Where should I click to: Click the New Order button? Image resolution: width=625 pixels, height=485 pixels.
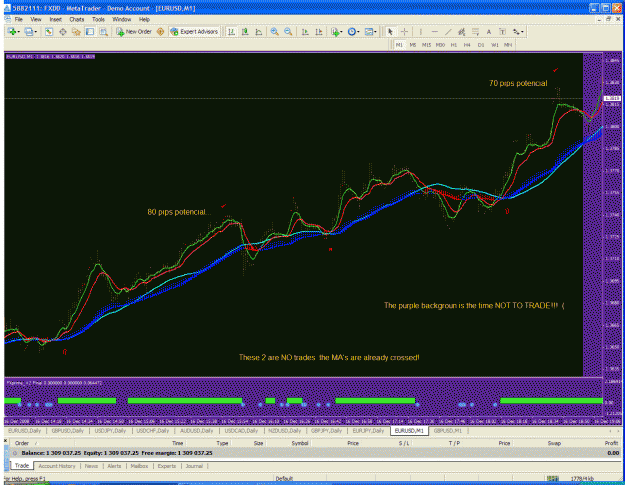(x=134, y=31)
